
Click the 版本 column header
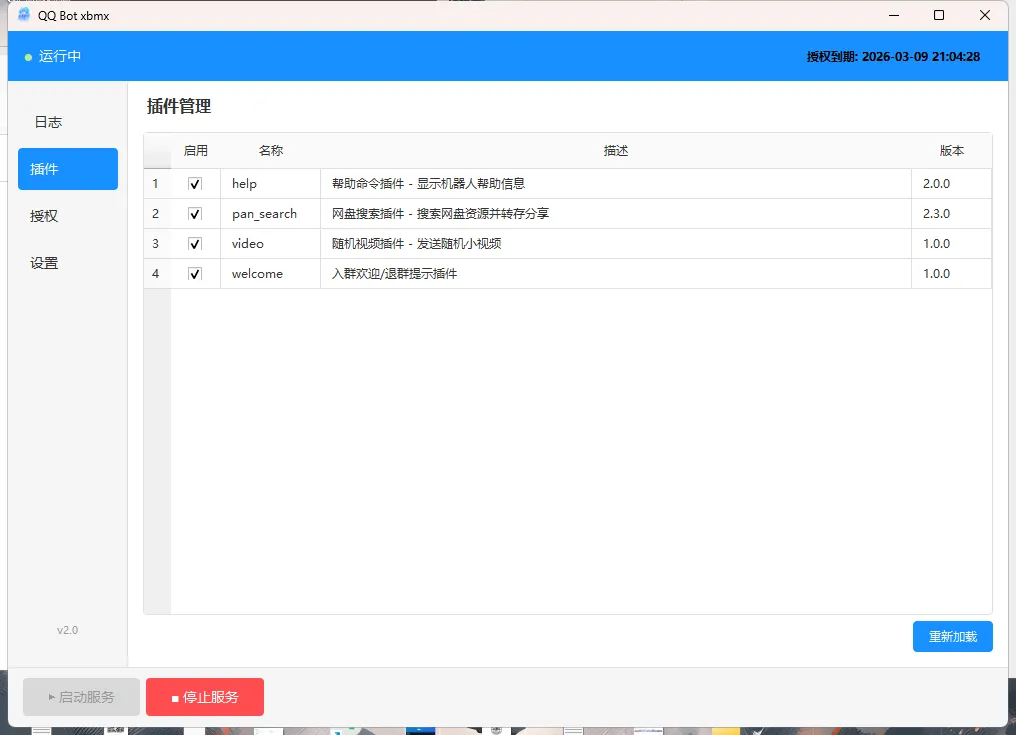click(x=952, y=150)
